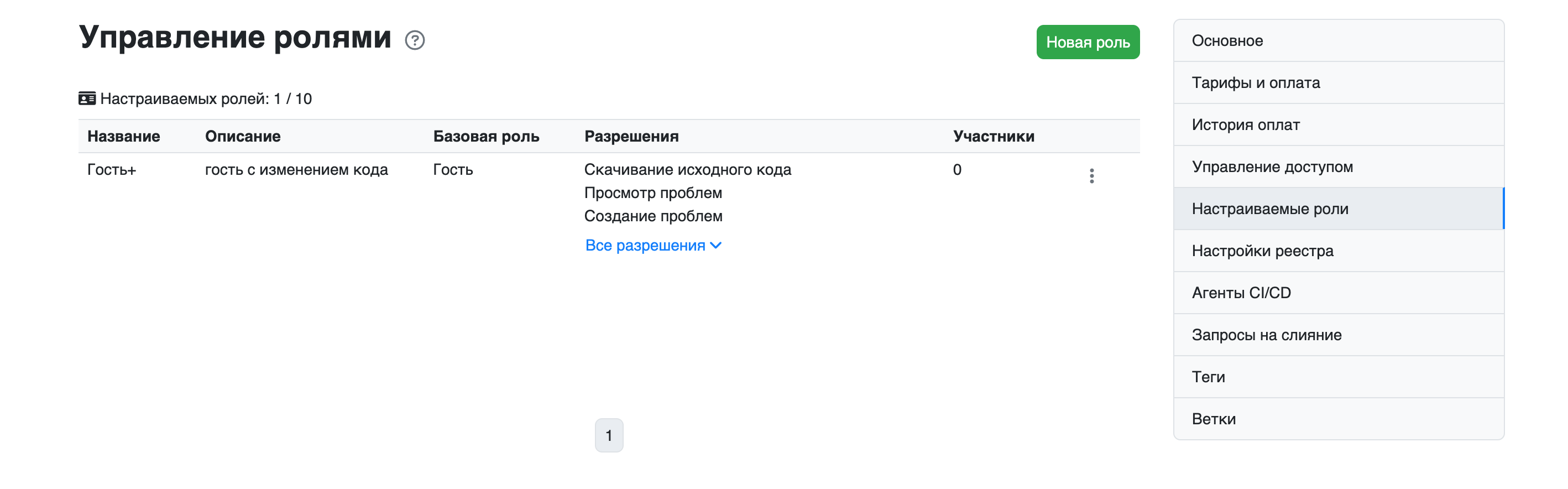Screen dimensions: 1568x489
Task: Open the Основное settings section
Action: pyautogui.click(x=1339, y=41)
